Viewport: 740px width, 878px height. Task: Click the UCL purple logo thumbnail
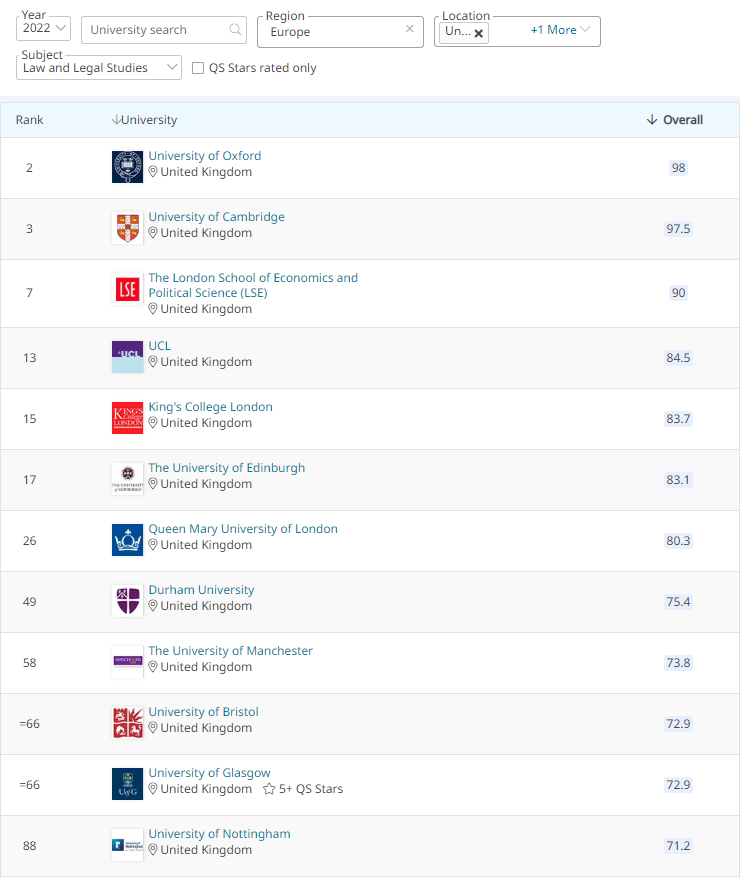coord(127,356)
